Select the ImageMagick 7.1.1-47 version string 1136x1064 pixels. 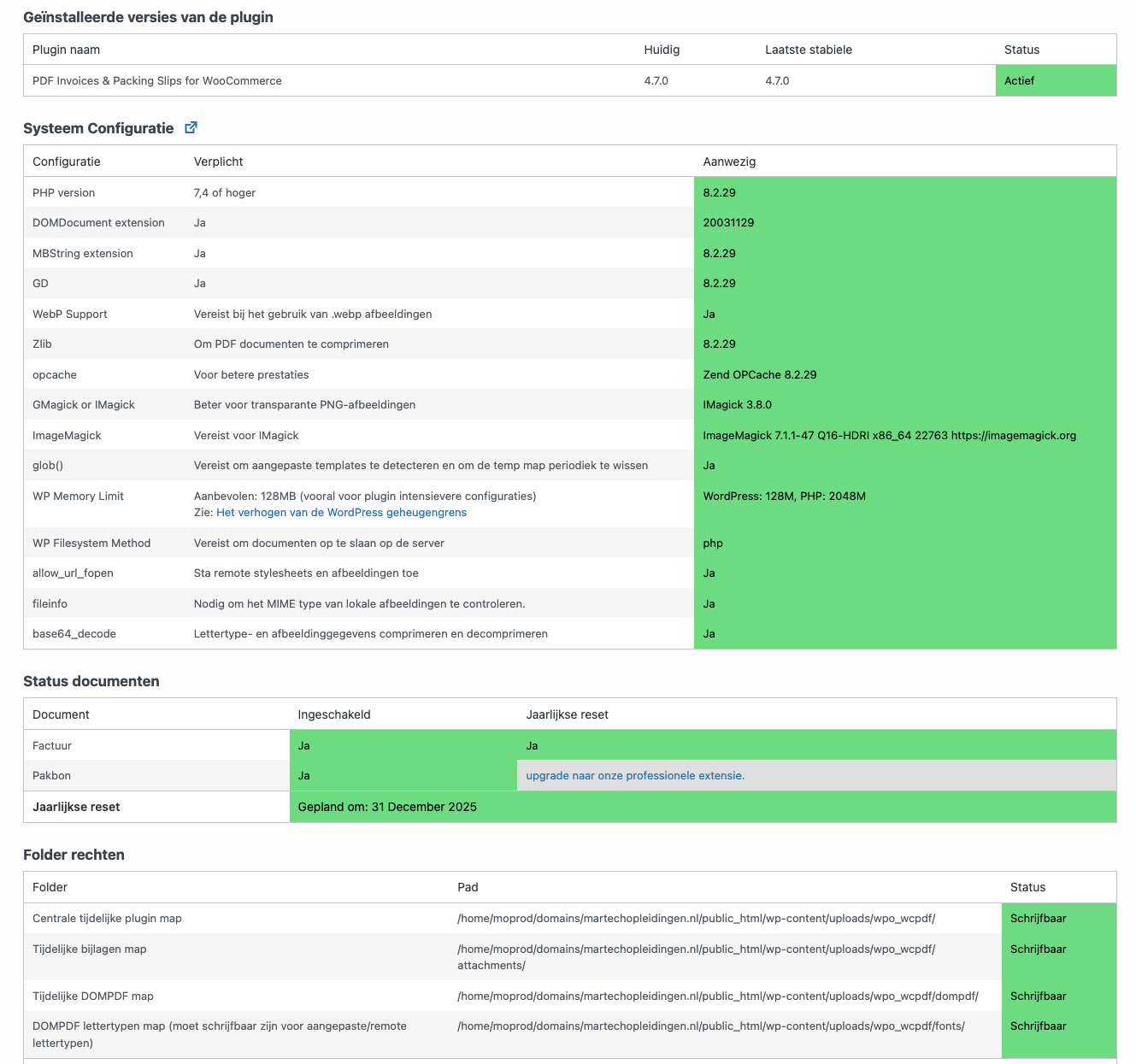[890, 436]
